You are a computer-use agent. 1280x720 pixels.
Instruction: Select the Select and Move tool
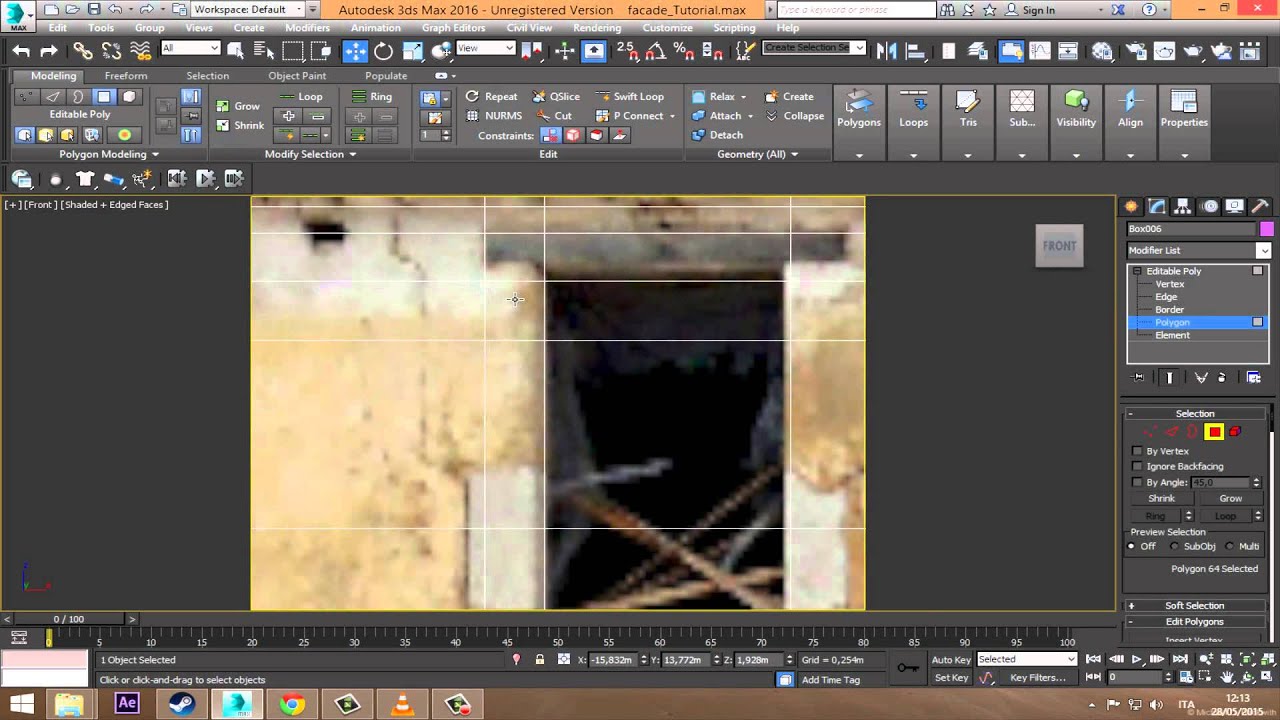[x=355, y=51]
